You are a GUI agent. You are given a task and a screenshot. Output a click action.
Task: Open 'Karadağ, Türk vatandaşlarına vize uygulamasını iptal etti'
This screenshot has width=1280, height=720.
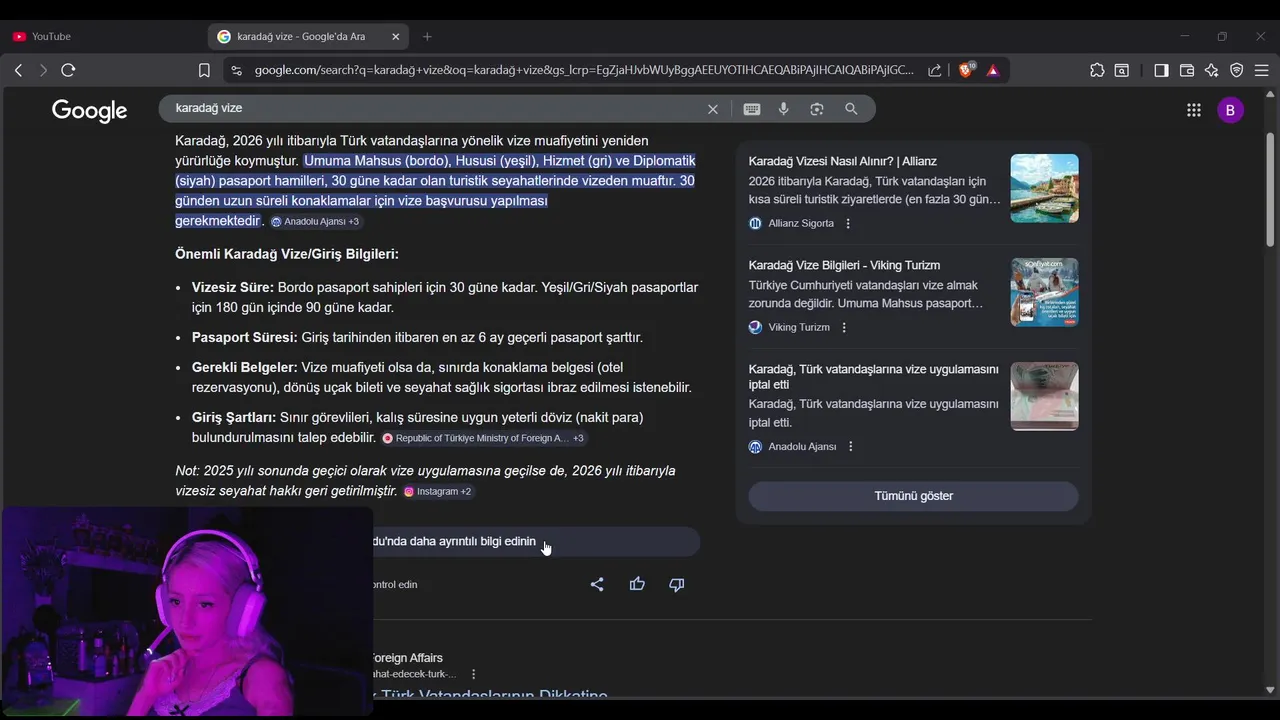point(873,376)
